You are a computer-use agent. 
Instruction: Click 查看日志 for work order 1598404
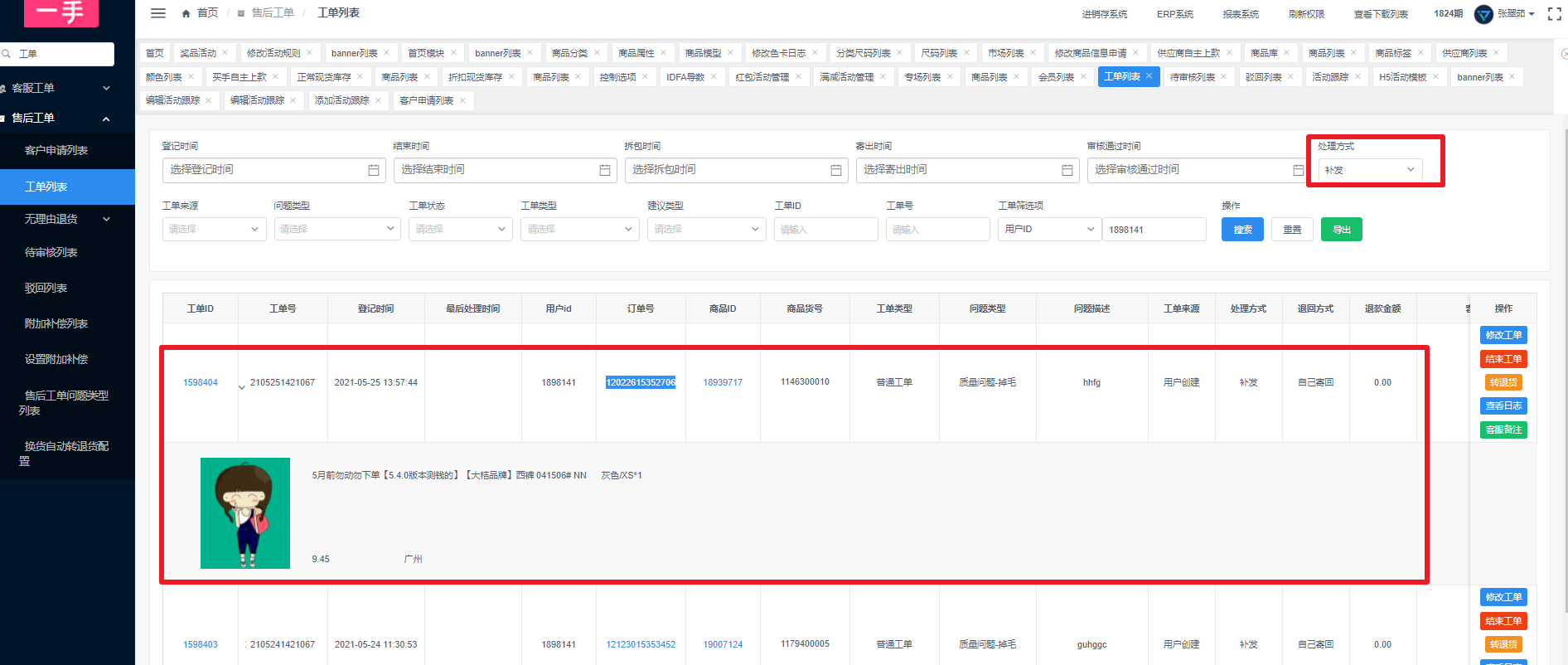pos(1503,406)
